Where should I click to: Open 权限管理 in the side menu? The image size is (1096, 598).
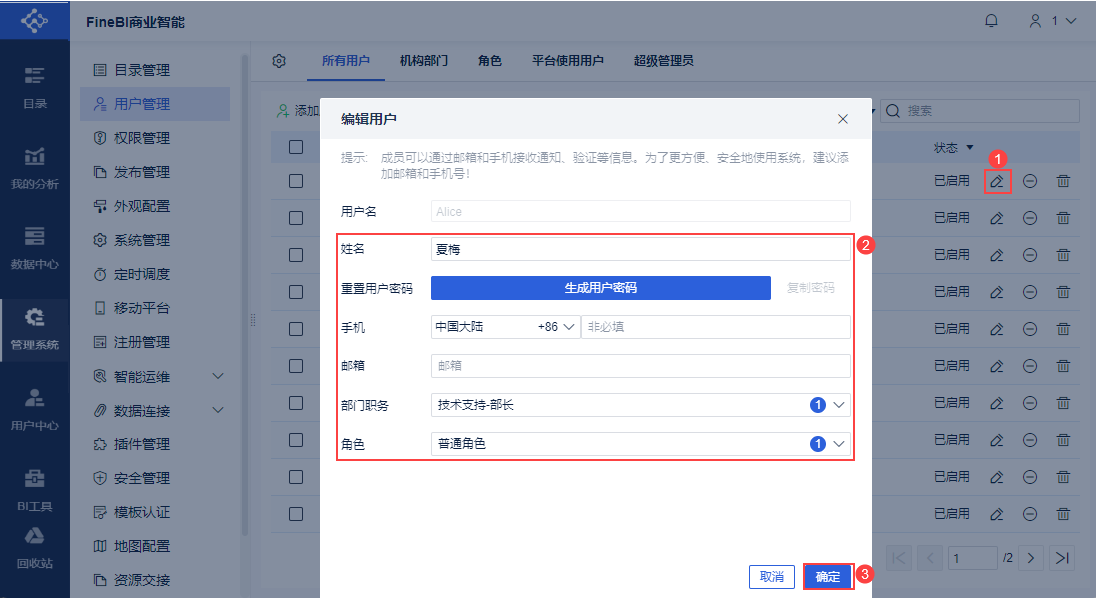pos(154,138)
